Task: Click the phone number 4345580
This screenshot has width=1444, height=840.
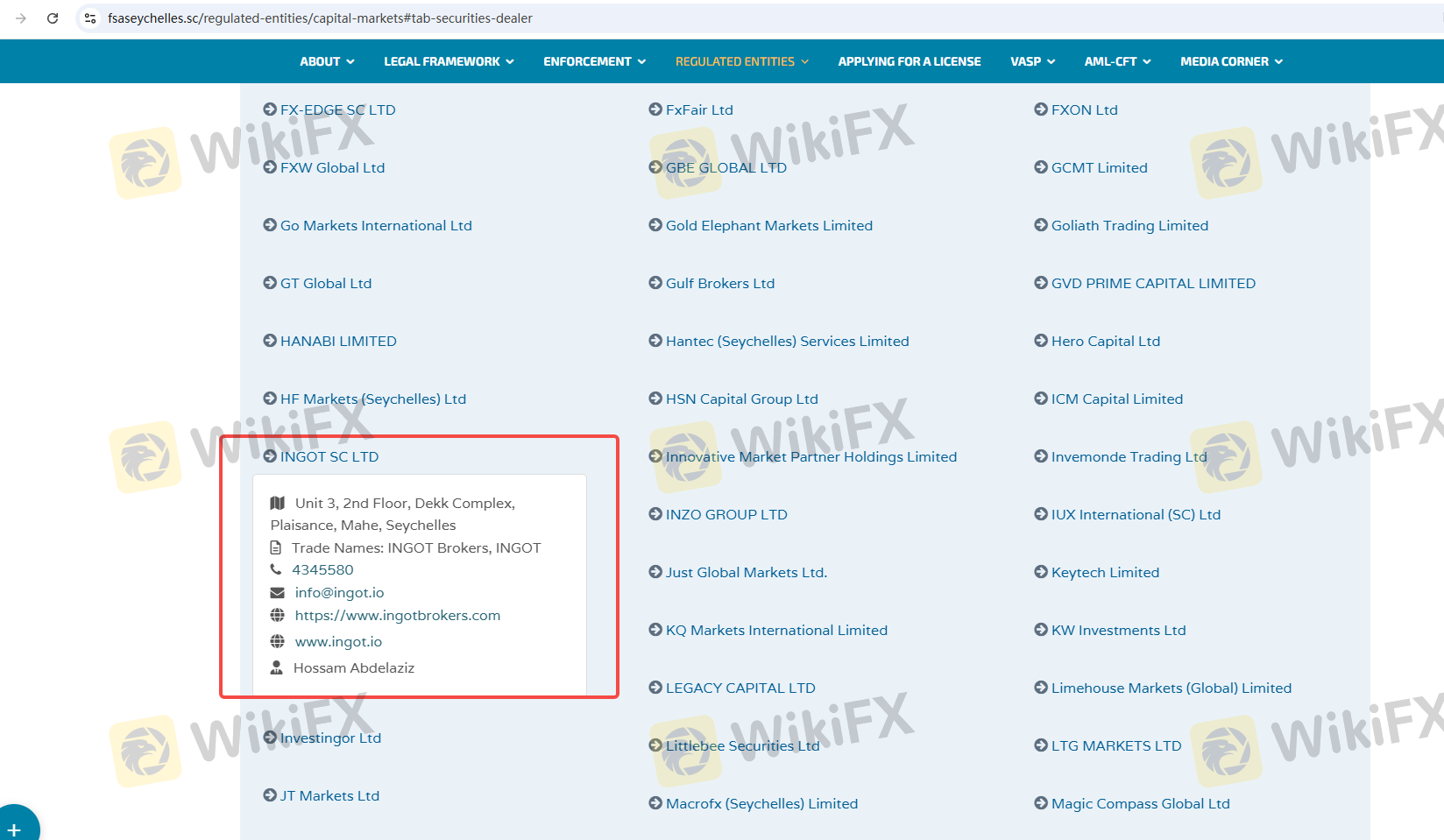Action: click(322, 570)
